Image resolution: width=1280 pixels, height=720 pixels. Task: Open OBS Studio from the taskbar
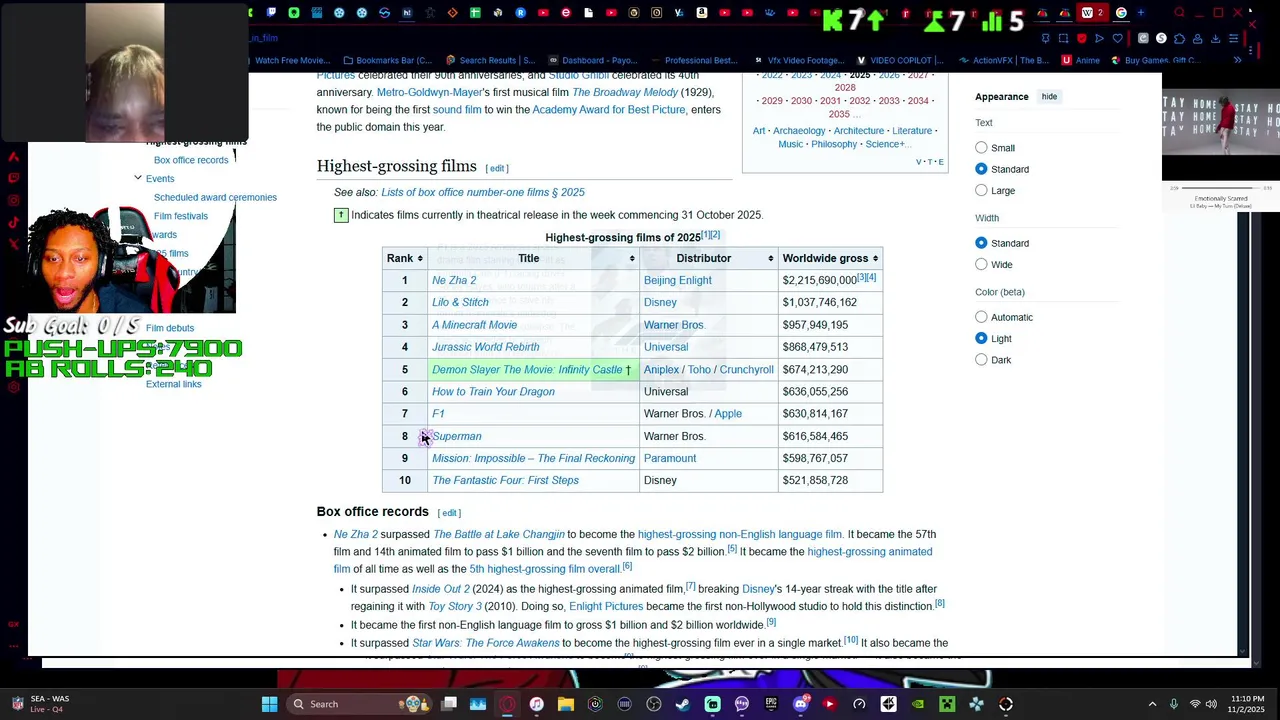coord(653,704)
